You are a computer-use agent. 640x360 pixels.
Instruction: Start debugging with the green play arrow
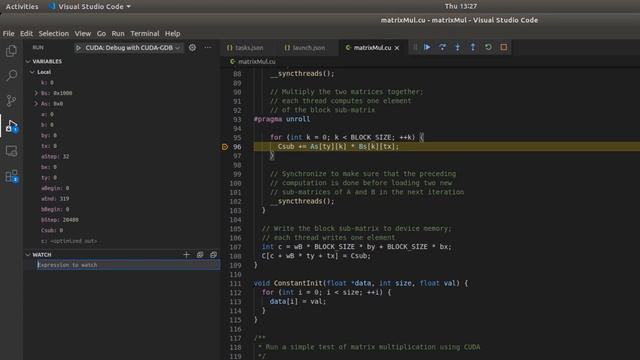pyautogui.click(x=78, y=48)
